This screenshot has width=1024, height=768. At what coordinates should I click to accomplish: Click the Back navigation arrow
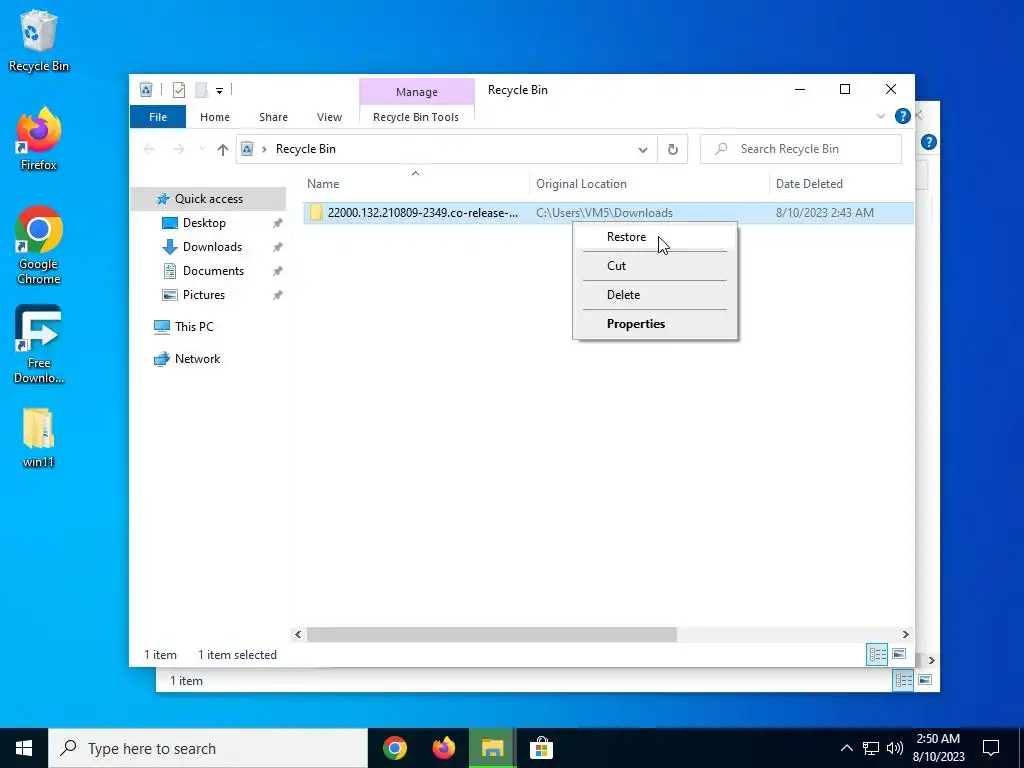point(149,150)
